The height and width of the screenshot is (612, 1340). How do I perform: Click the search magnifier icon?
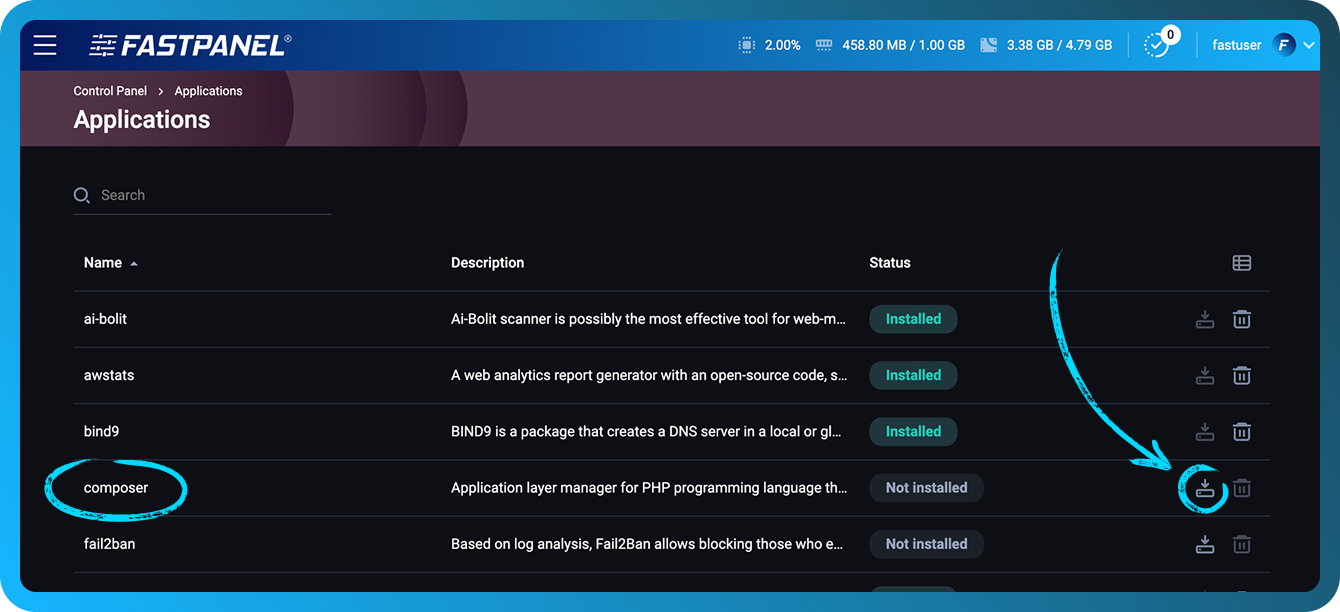coord(81,195)
